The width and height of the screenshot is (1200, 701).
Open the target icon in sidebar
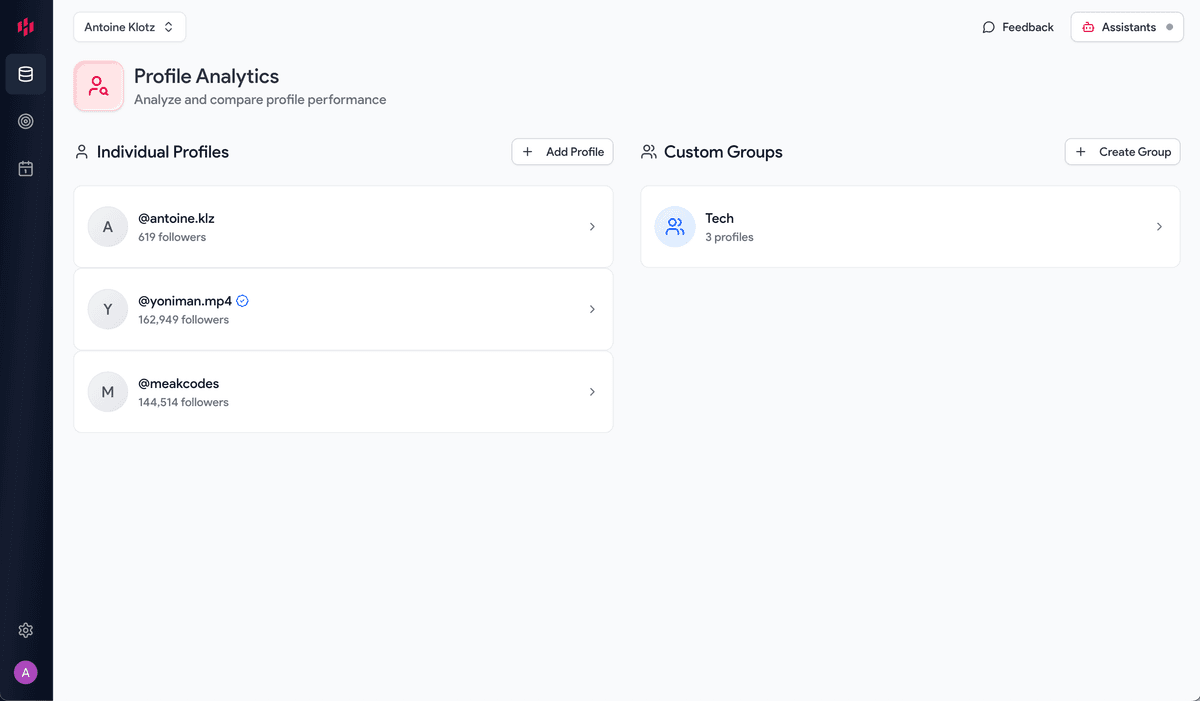click(x=26, y=121)
